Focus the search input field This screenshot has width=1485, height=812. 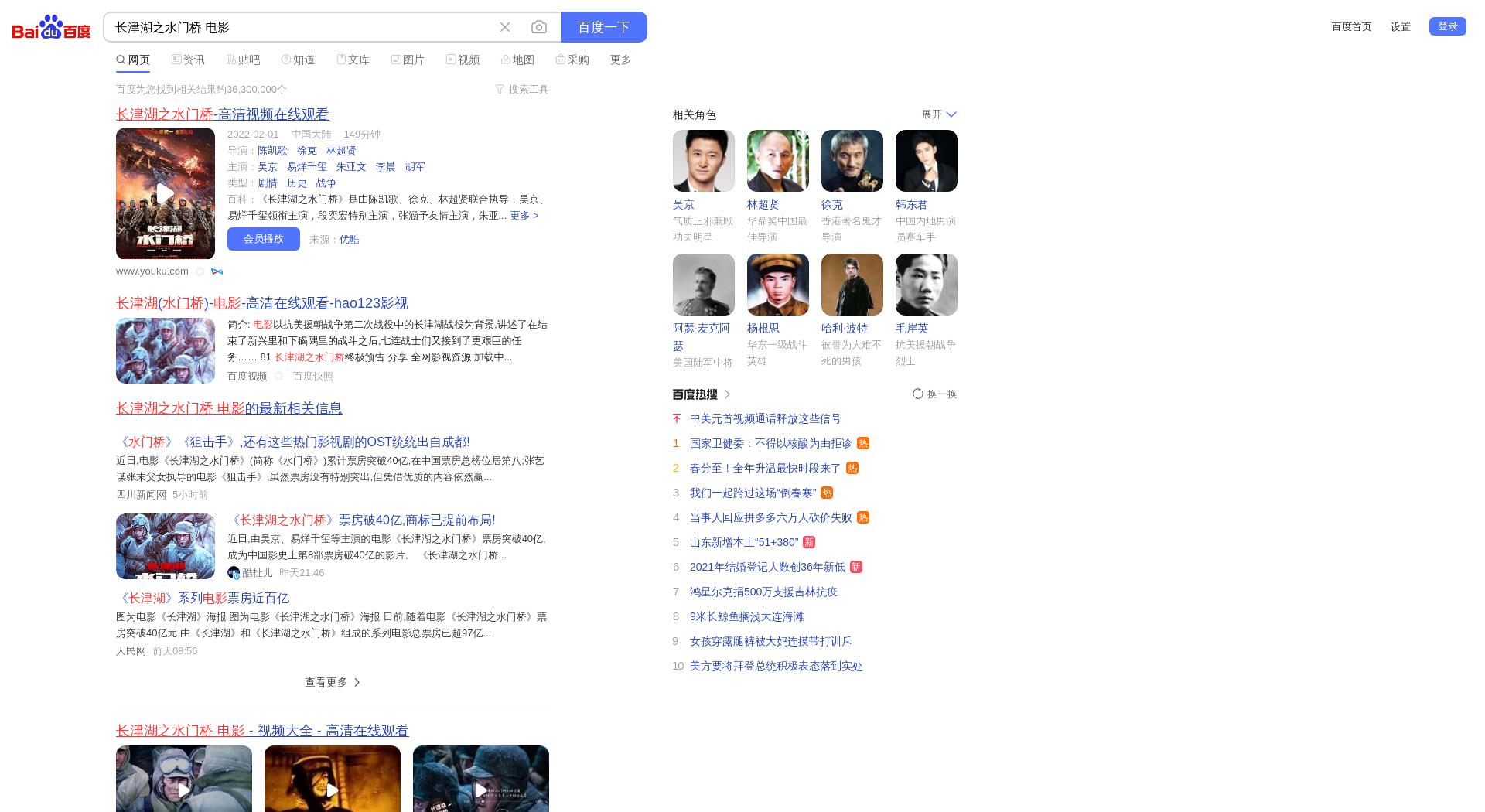(302, 27)
